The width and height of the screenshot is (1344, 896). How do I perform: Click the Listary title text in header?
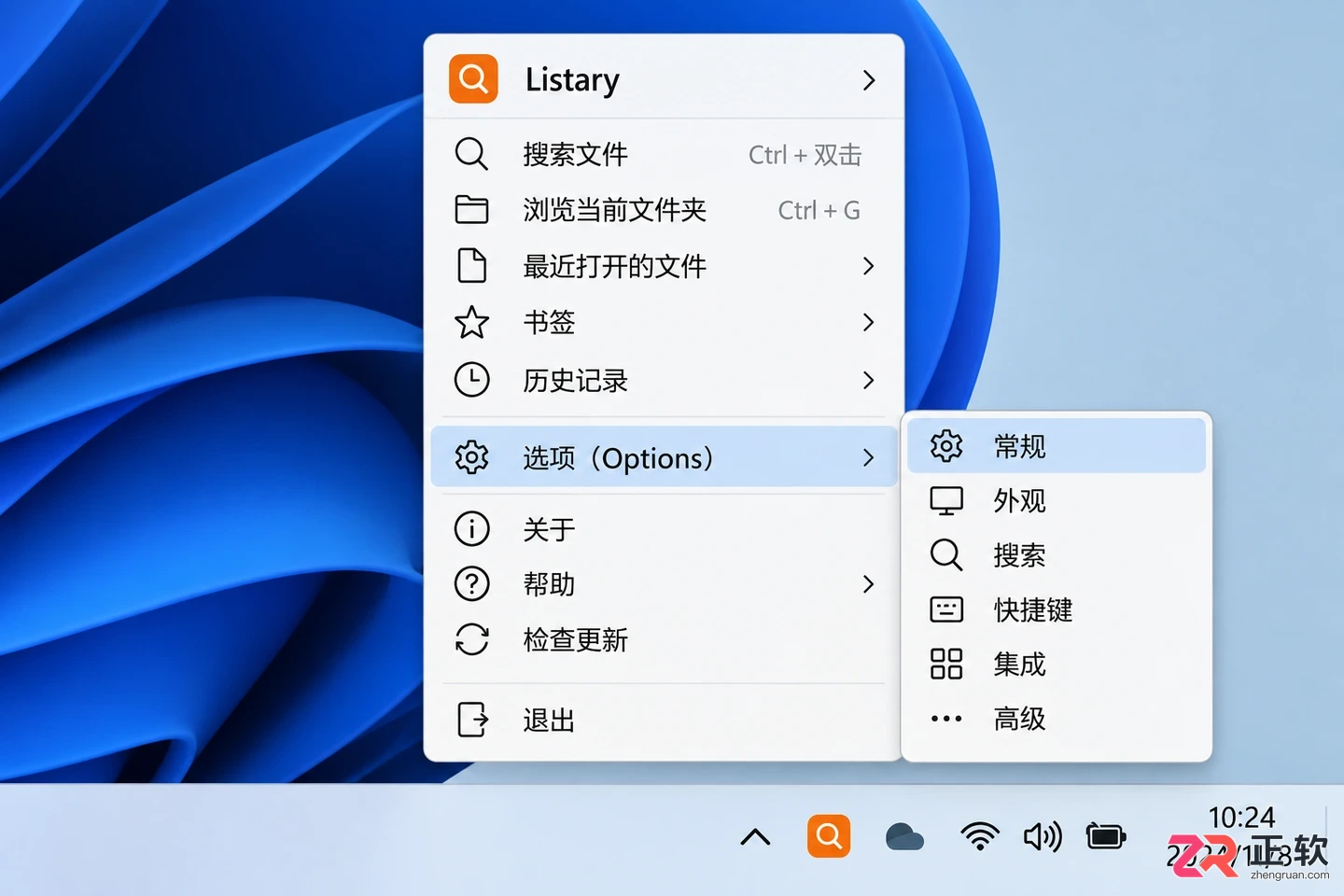click(572, 80)
